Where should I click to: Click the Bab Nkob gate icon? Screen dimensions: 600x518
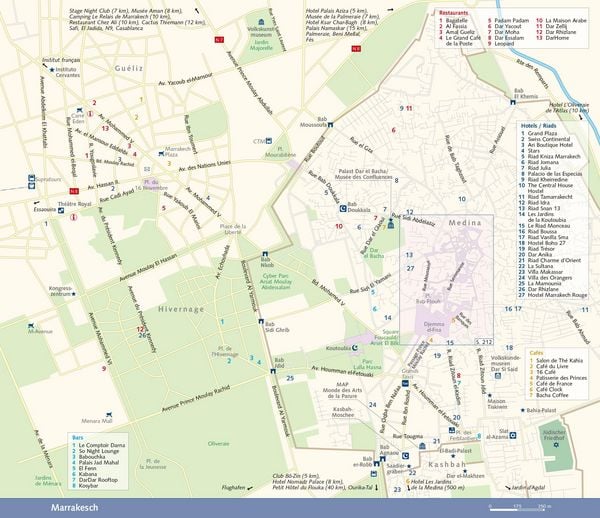click(265, 254)
